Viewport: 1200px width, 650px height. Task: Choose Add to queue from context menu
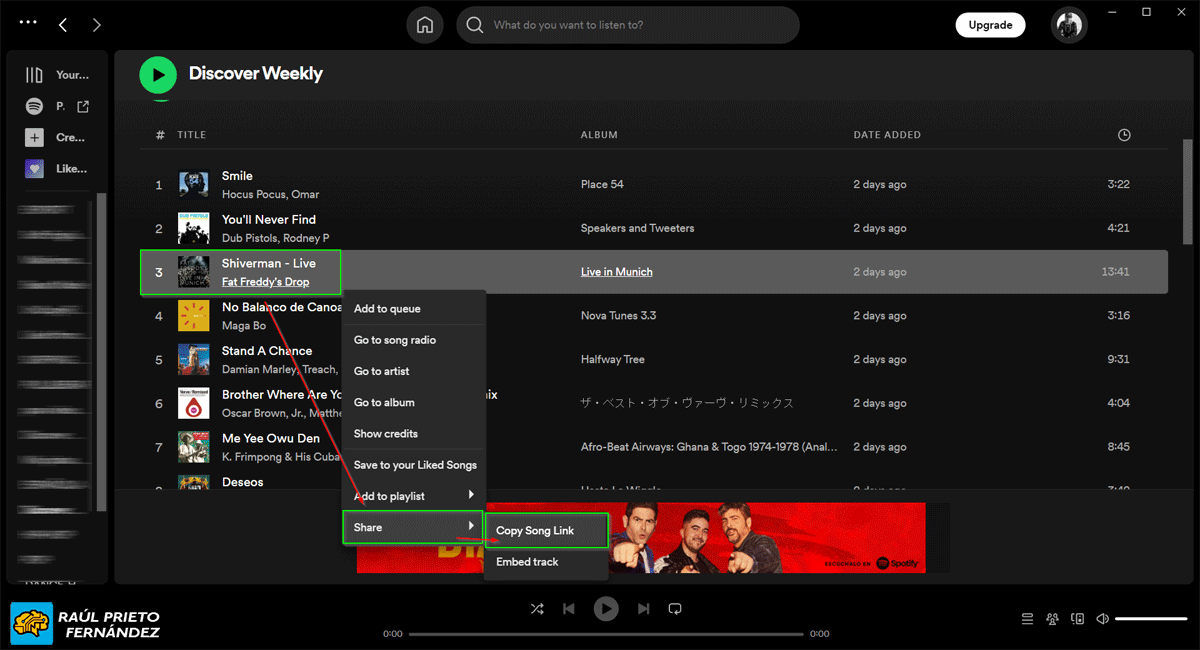point(387,309)
